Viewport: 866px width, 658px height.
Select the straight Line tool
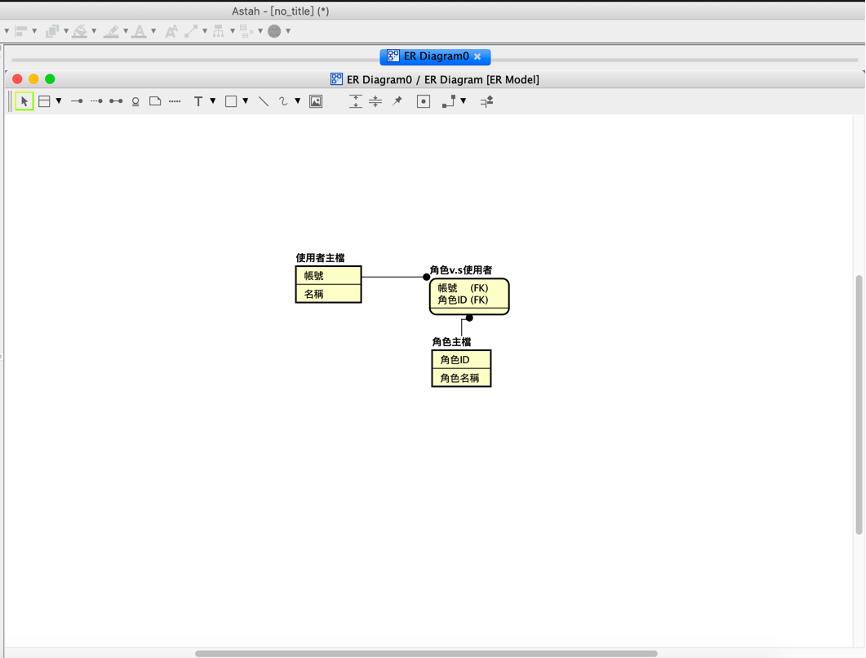(263, 101)
